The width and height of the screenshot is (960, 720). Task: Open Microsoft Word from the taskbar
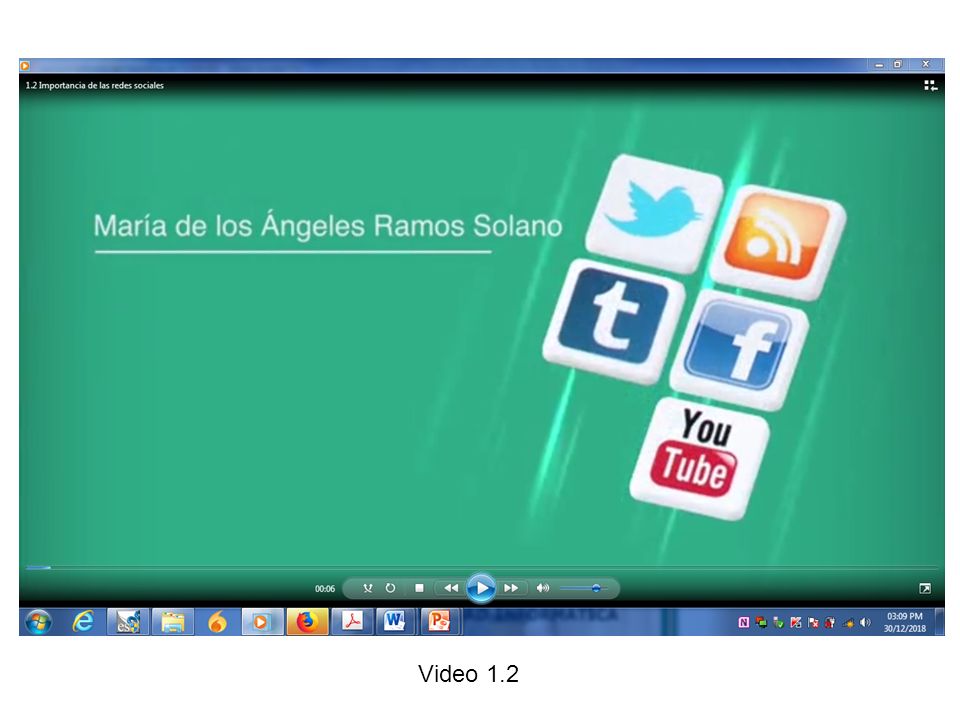tap(396, 622)
